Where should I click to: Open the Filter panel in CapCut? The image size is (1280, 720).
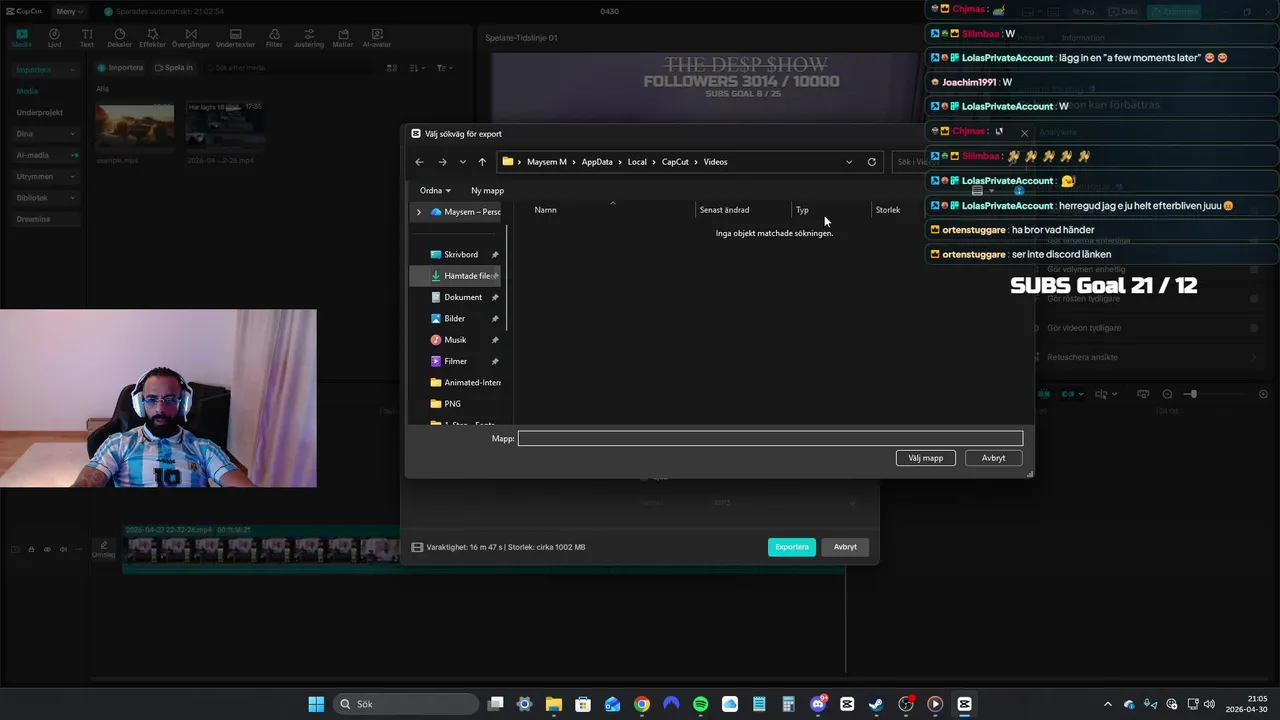click(274, 38)
